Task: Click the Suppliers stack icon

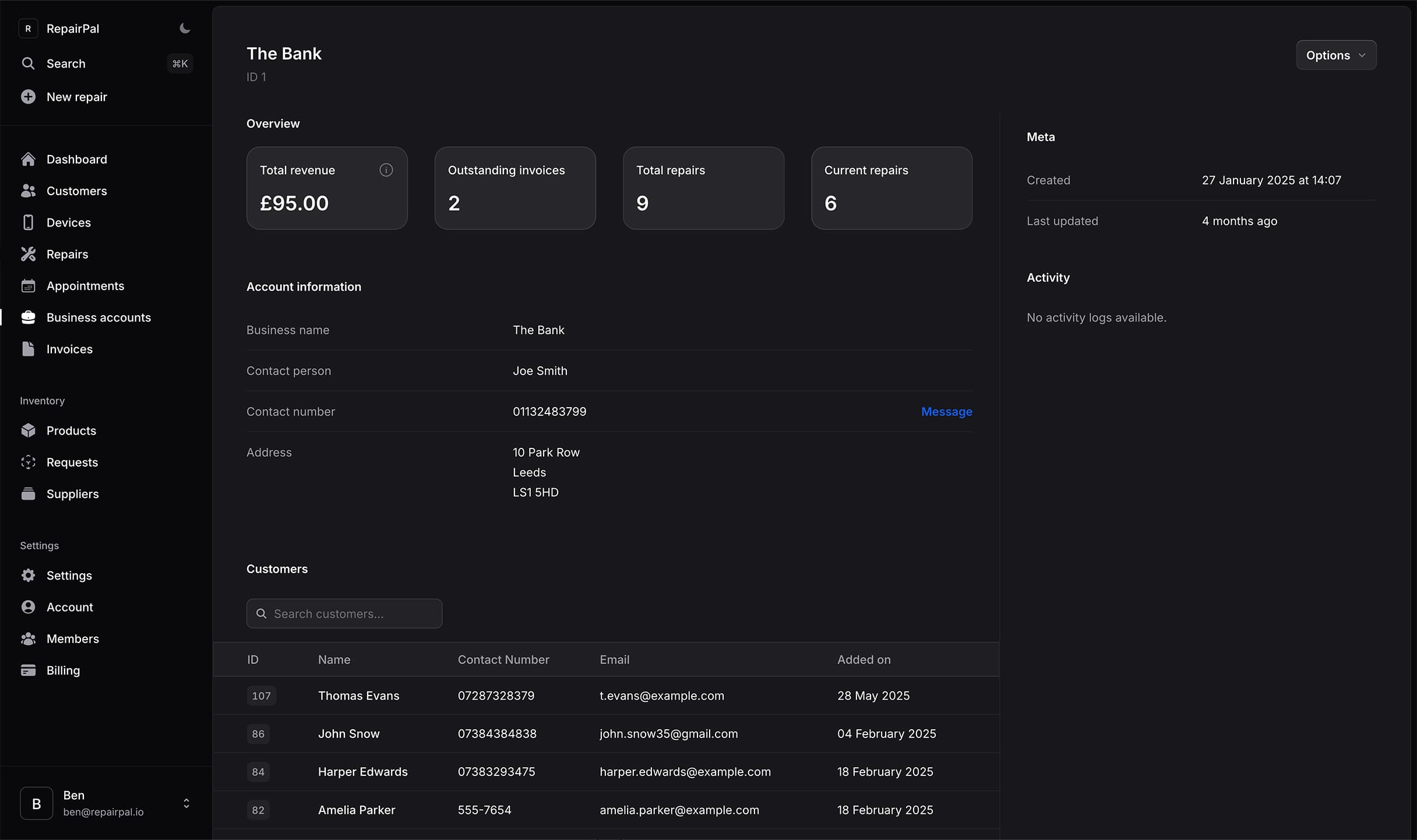Action: coord(28,494)
